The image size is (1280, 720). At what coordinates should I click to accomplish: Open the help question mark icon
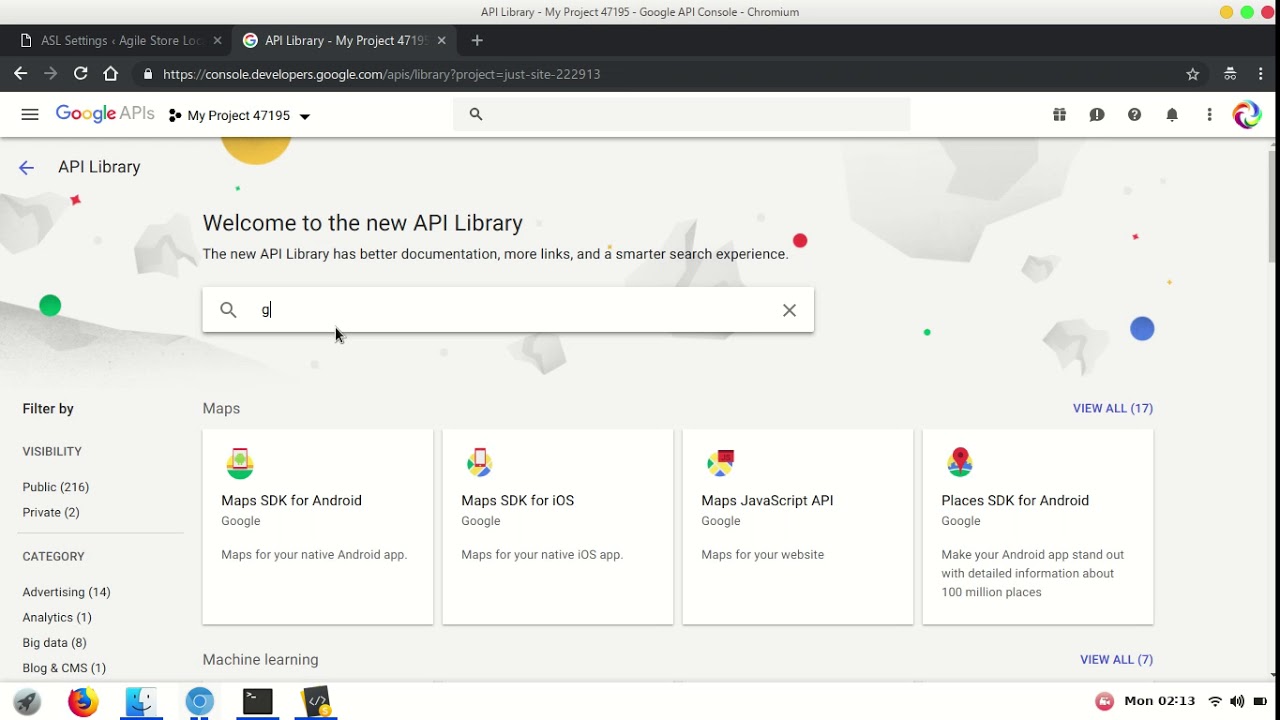point(1134,115)
